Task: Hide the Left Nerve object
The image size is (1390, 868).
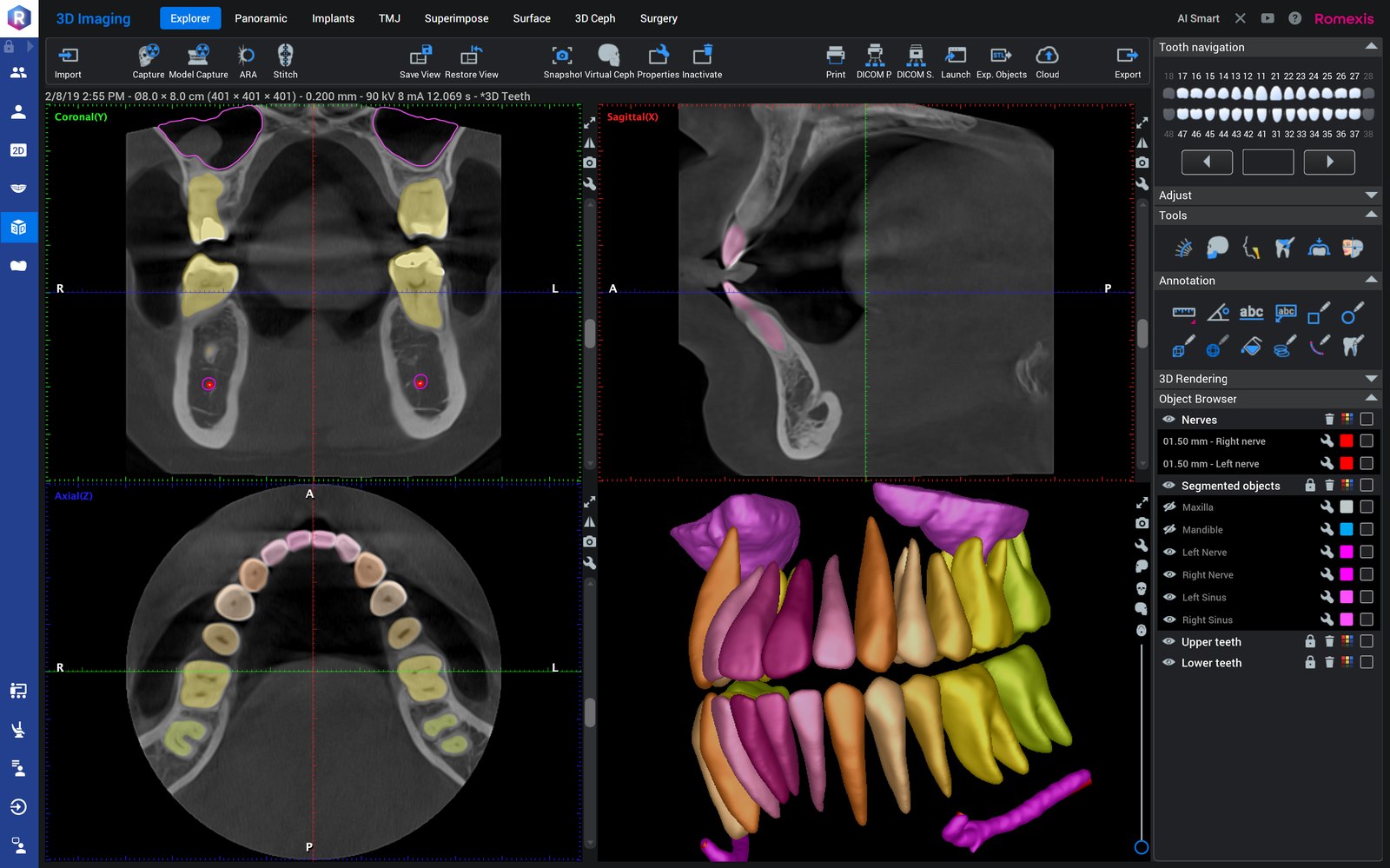Action: tap(1169, 553)
